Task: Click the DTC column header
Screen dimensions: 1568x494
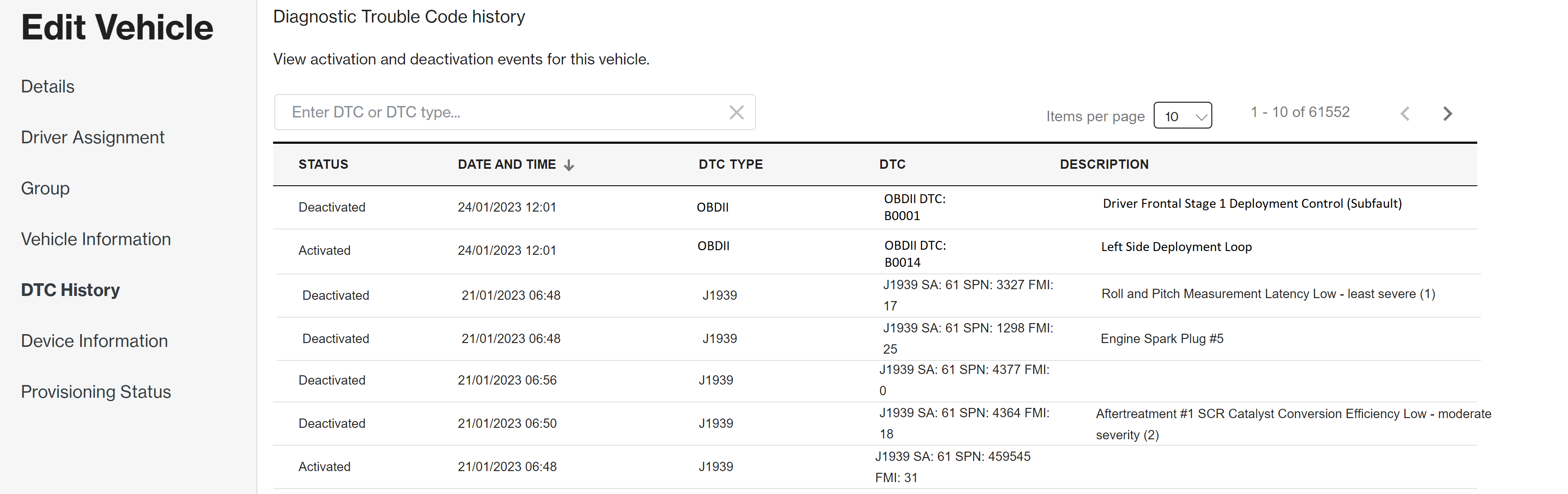Action: click(x=892, y=164)
